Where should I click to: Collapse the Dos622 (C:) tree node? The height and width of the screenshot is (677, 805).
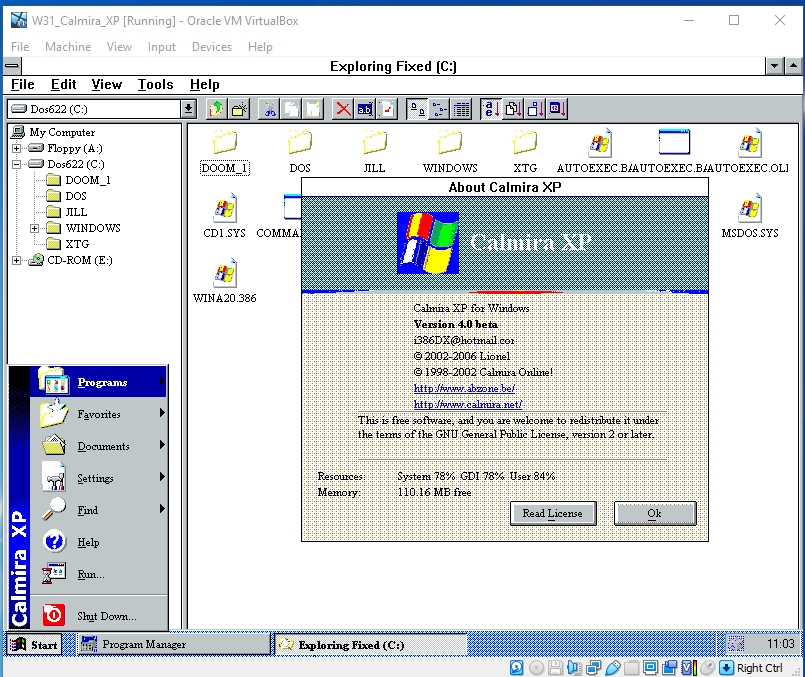(x=16, y=164)
